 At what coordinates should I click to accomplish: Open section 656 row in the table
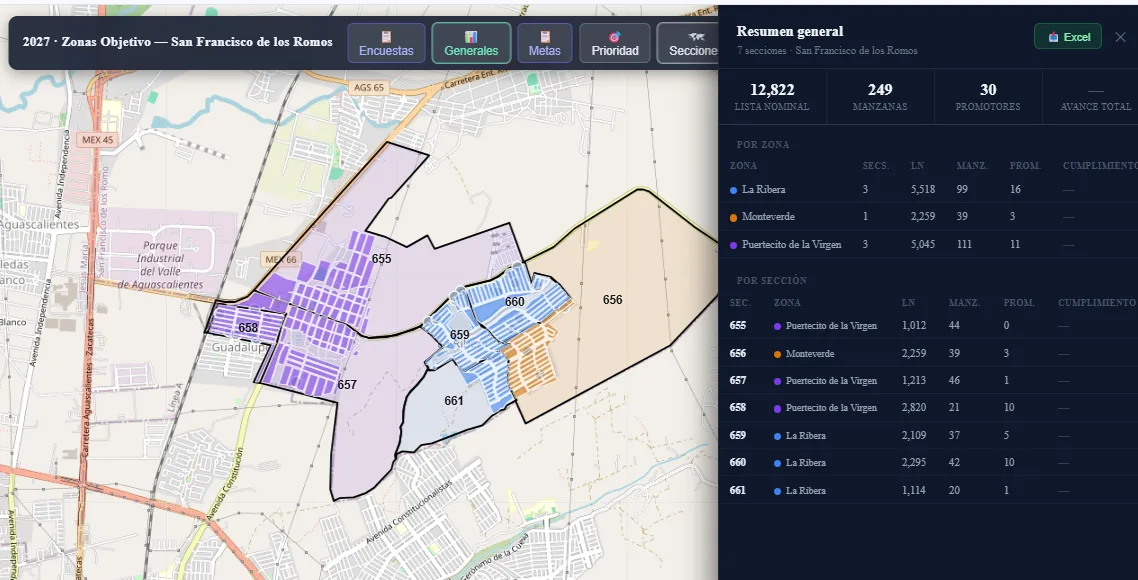[928, 353]
